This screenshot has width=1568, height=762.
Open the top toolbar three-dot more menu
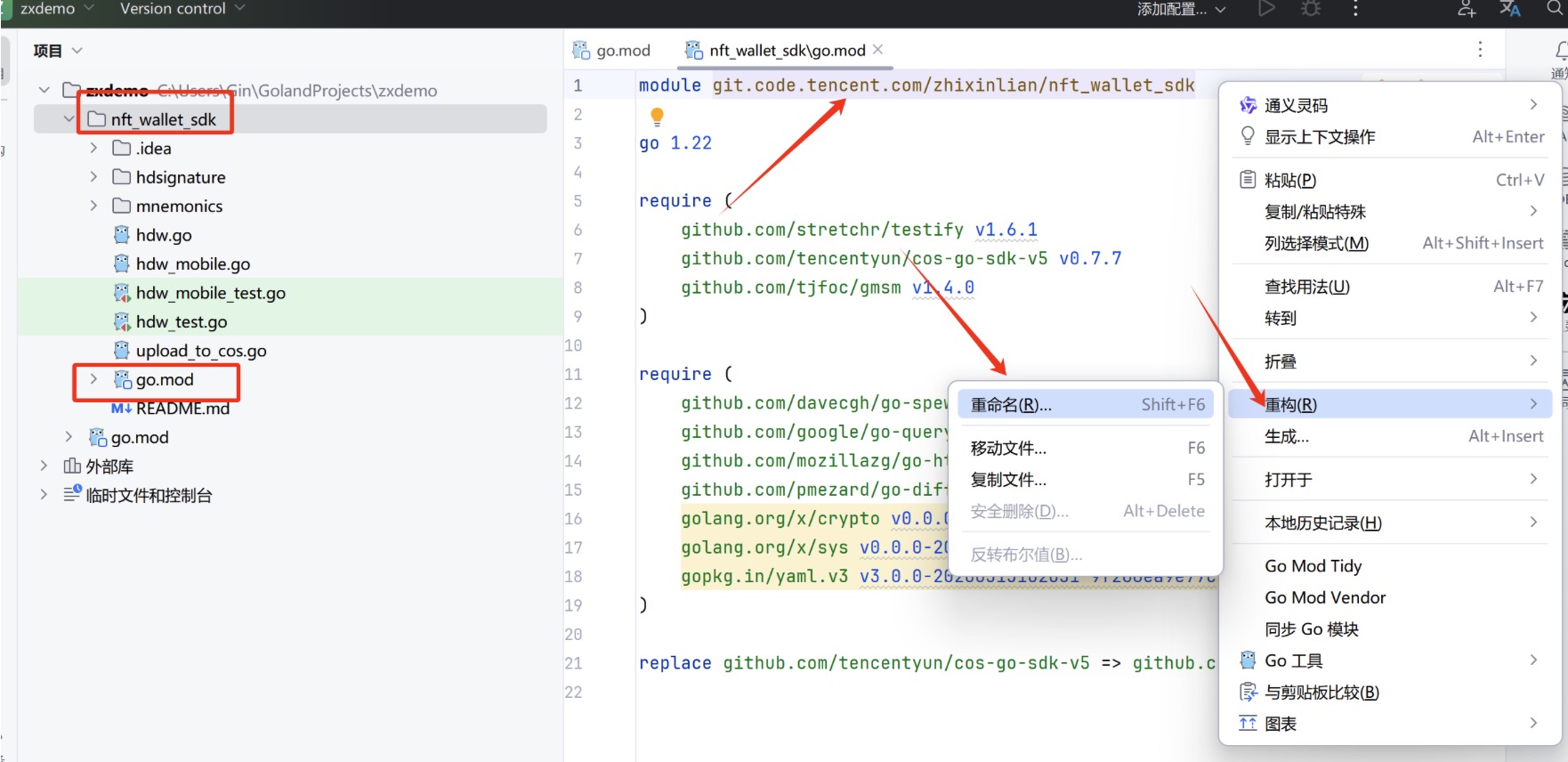[x=1355, y=9]
